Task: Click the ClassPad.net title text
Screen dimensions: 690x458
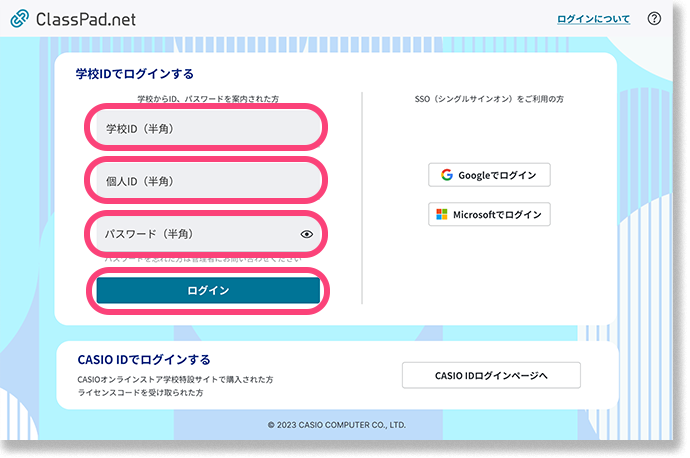Action: click(x=86, y=19)
